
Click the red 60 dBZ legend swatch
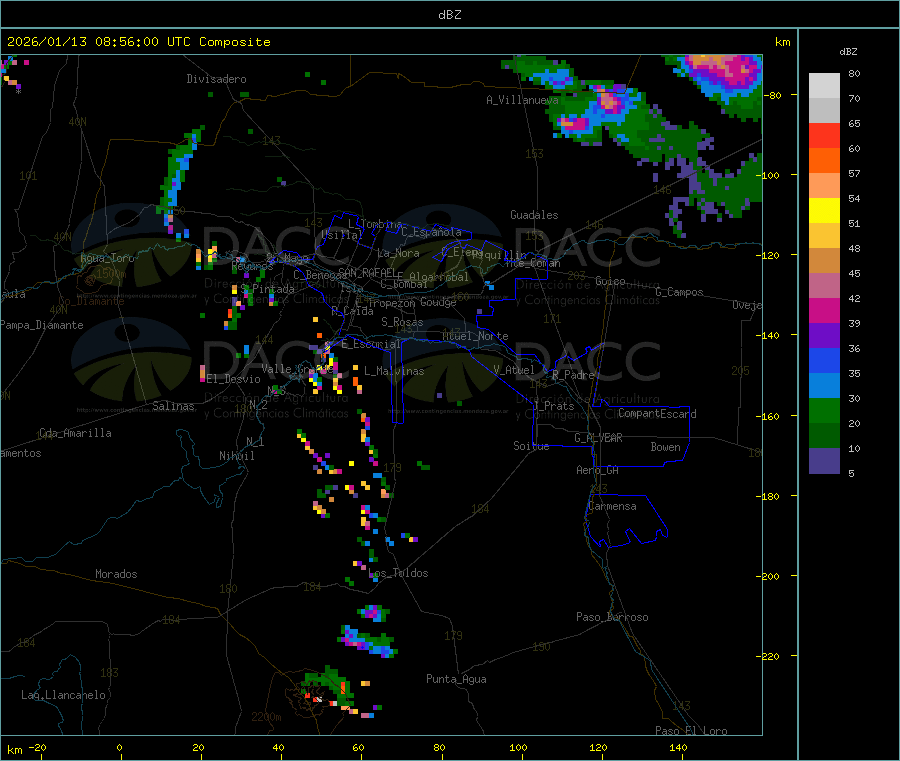tap(824, 135)
